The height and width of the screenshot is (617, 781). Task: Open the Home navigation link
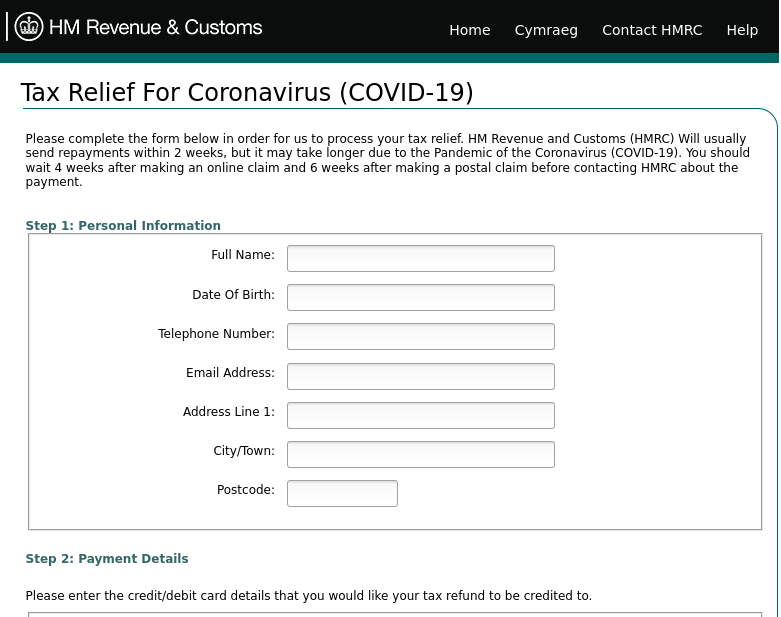click(x=470, y=30)
